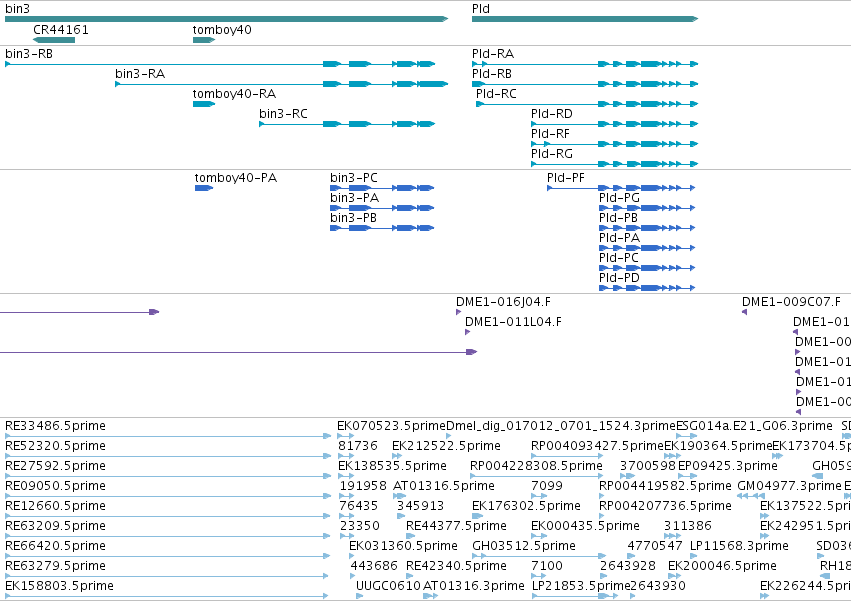Select the Pld-RD transcript

(615, 124)
